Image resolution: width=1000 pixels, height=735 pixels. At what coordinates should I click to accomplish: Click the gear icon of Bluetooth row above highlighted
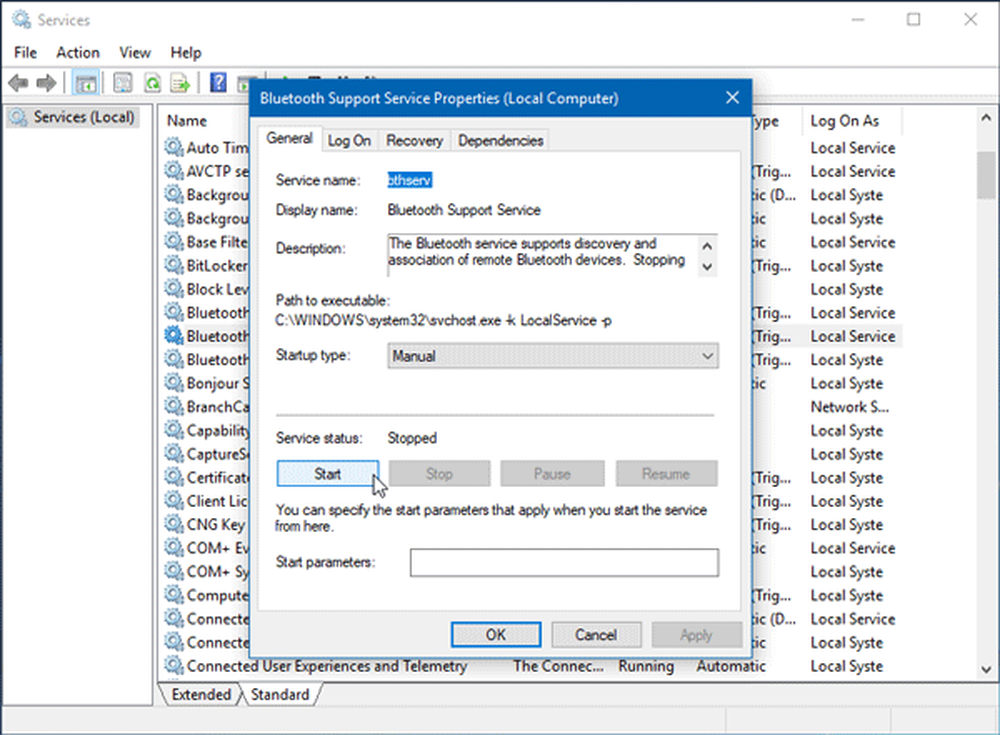173,312
